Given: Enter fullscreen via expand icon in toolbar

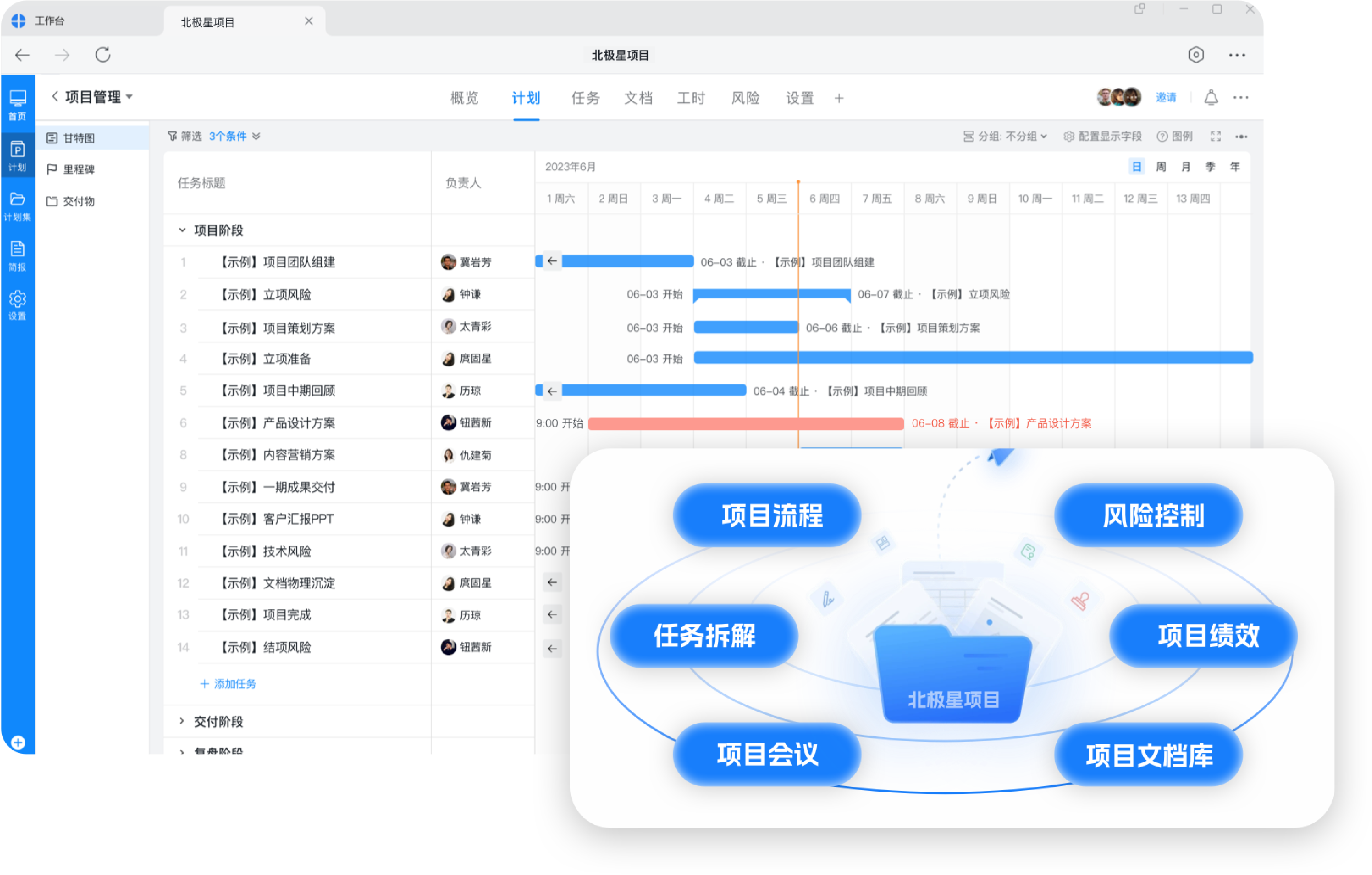Looking at the screenshot, I should [x=1215, y=136].
